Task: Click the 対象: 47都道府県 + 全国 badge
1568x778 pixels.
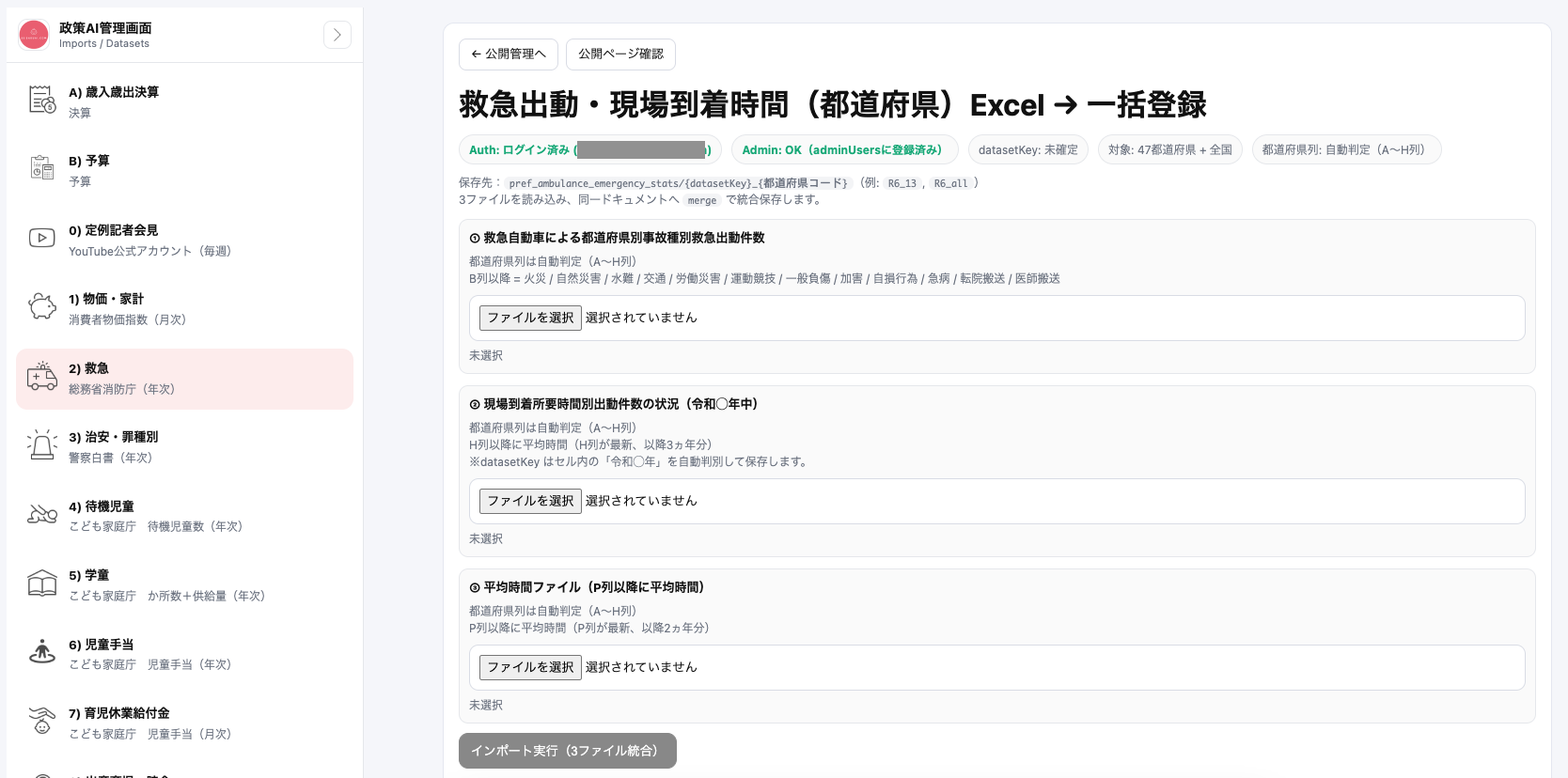Action: click(1170, 149)
